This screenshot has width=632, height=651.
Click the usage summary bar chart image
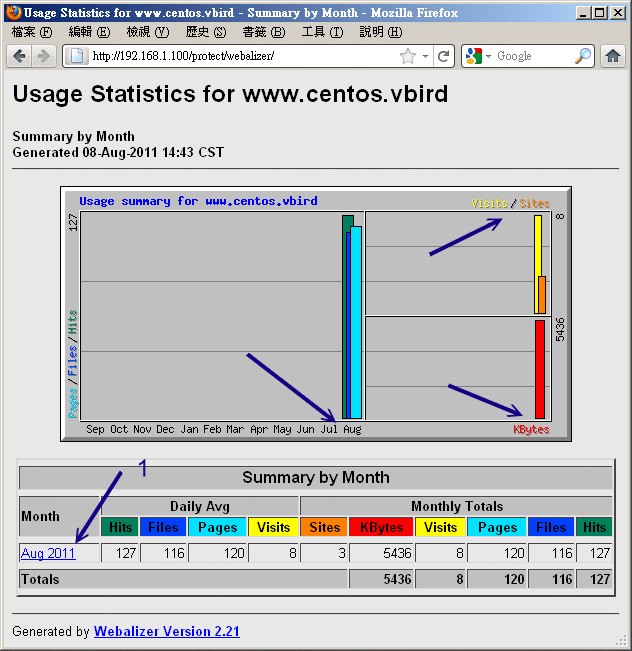coord(315,313)
